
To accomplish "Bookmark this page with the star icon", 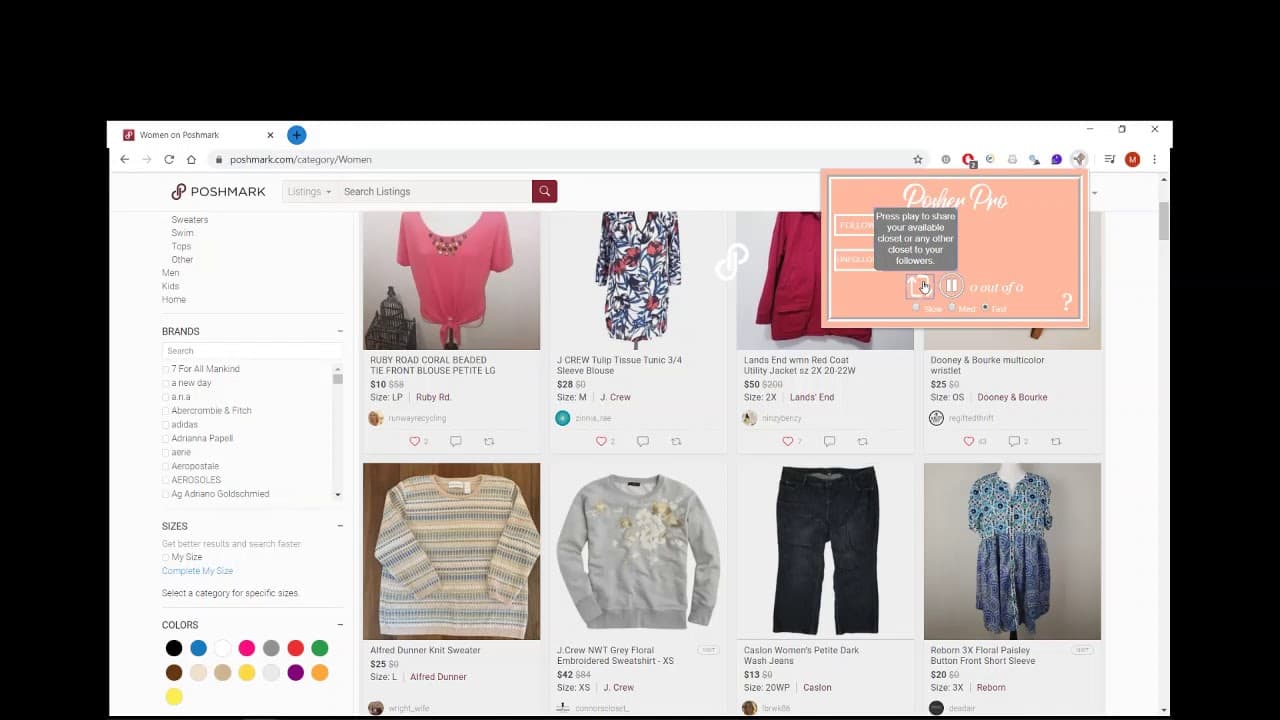I will pyautogui.click(x=917, y=159).
